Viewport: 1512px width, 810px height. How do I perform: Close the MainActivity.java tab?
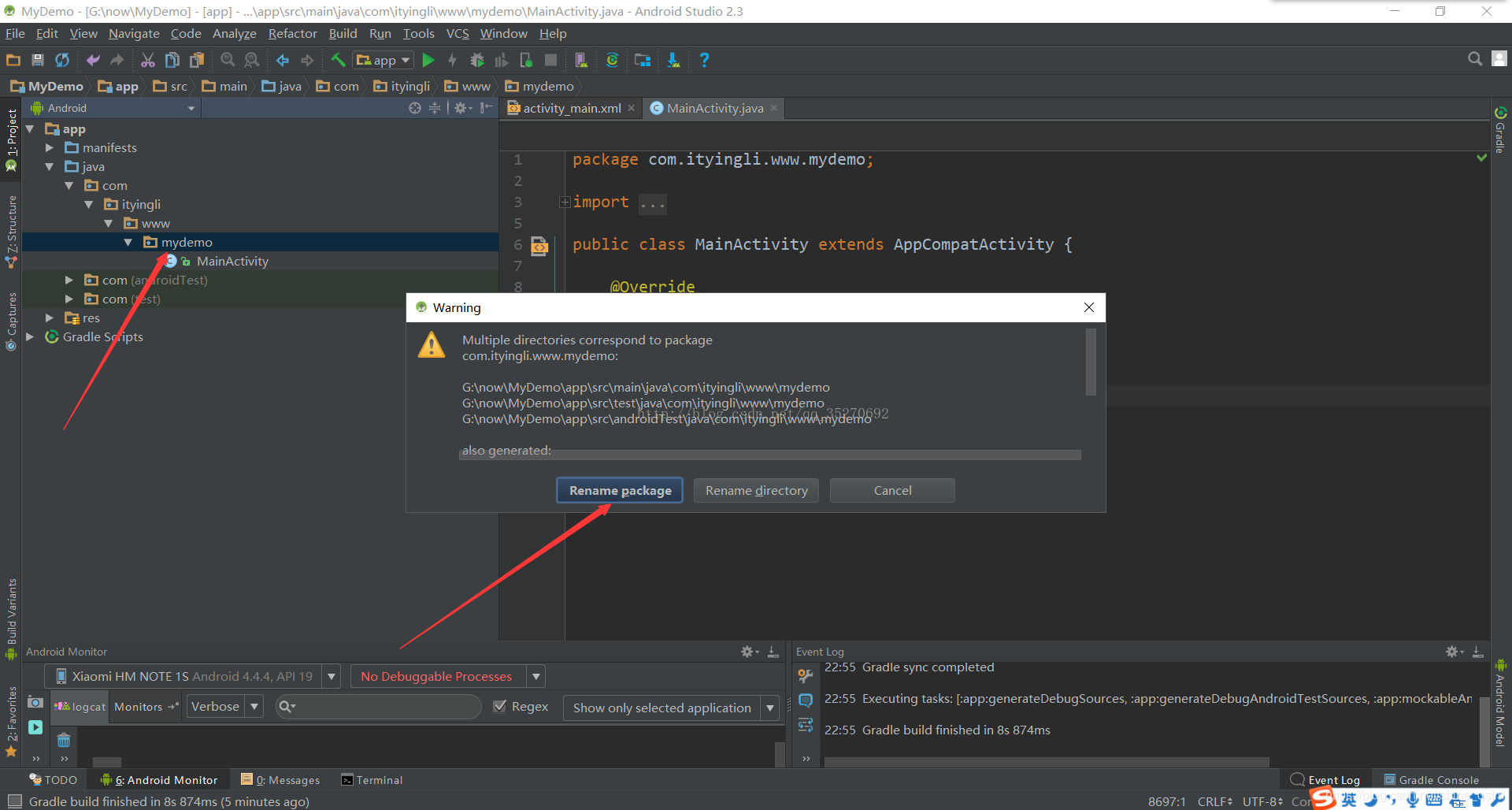point(774,108)
